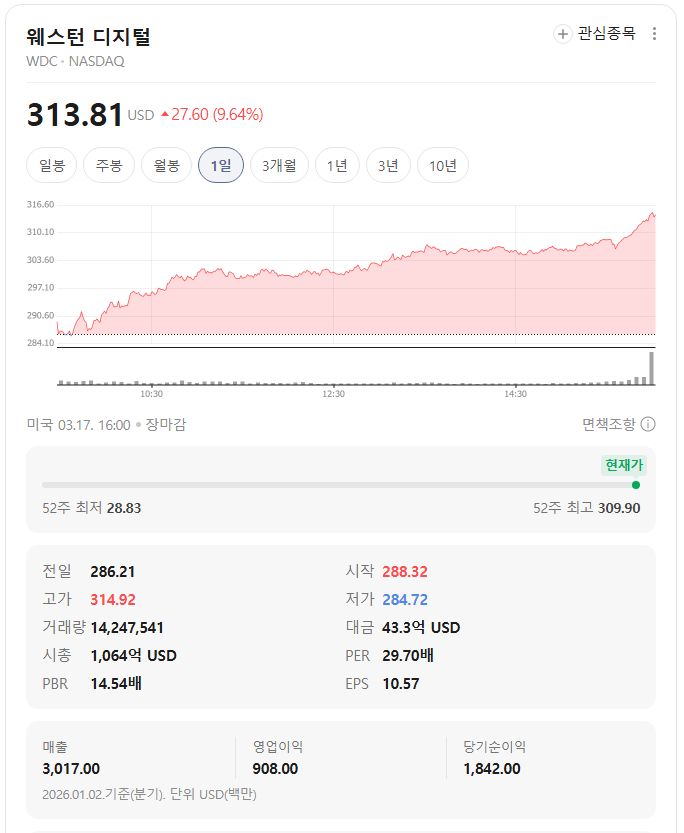The height and width of the screenshot is (833, 684).
Task: Click the 2026.01.02.기준(분기) note
Action: 149,795
